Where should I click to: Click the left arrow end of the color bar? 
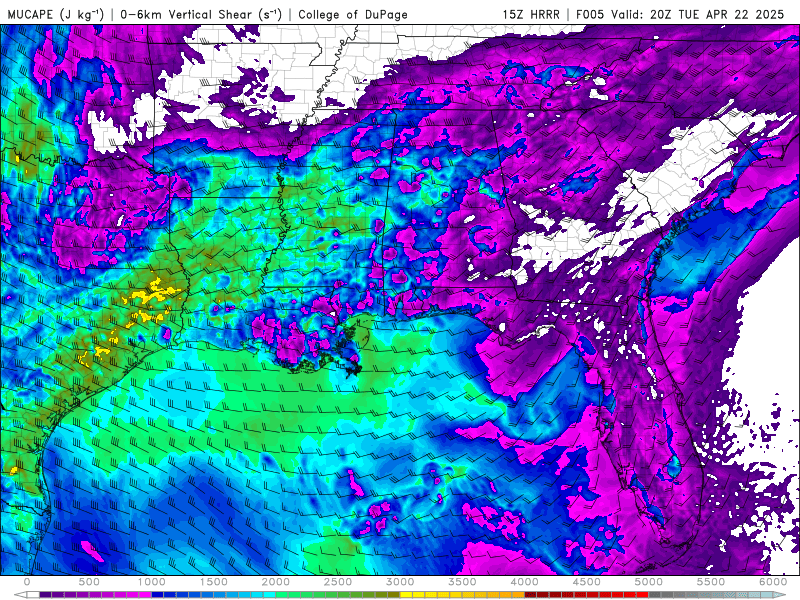click(x=20, y=595)
